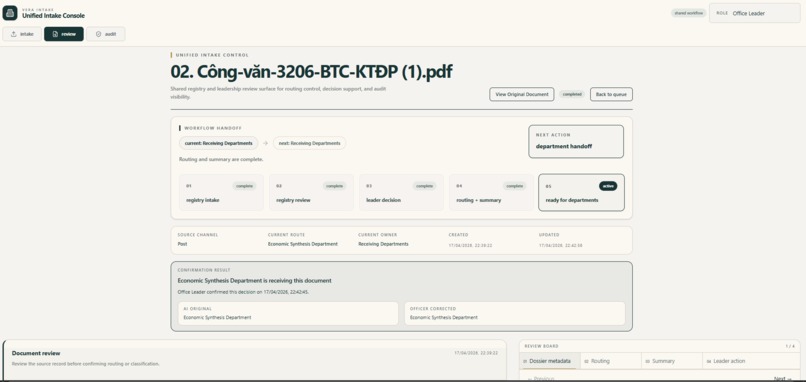Open the ROLE Office Leader selector
This screenshot has height=382, width=806.
click(x=755, y=13)
